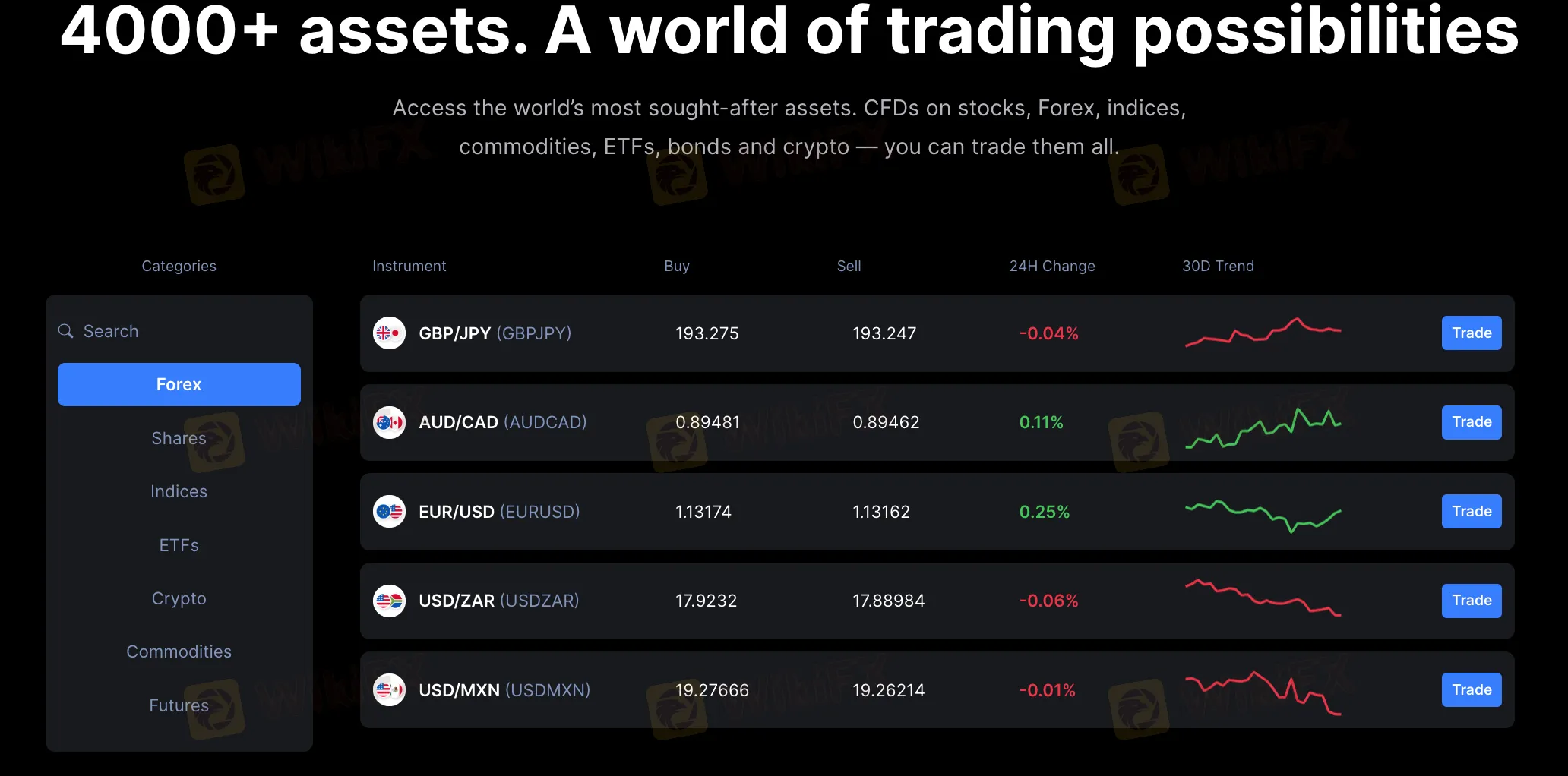Click Trade button for AUD/CAD
The height and width of the screenshot is (776, 1568).
(1472, 421)
